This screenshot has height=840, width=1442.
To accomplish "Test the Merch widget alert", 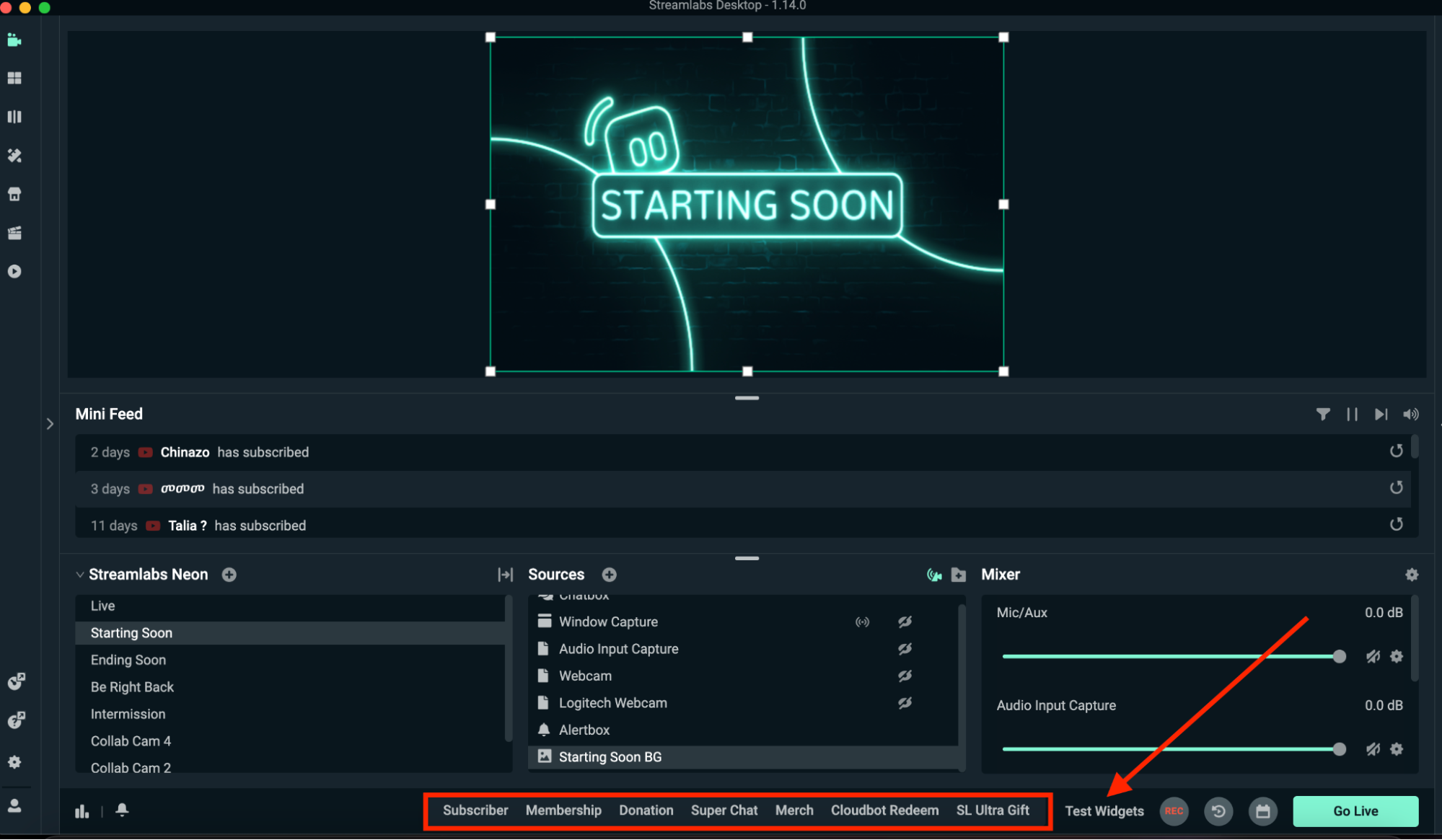I will click(x=794, y=810).
